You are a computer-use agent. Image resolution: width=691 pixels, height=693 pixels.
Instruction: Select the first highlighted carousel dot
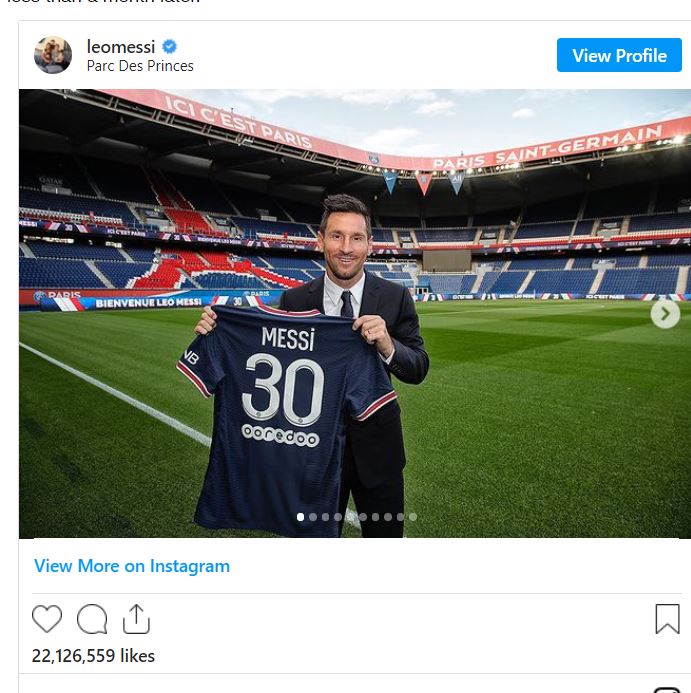click(x=300, y=517)
